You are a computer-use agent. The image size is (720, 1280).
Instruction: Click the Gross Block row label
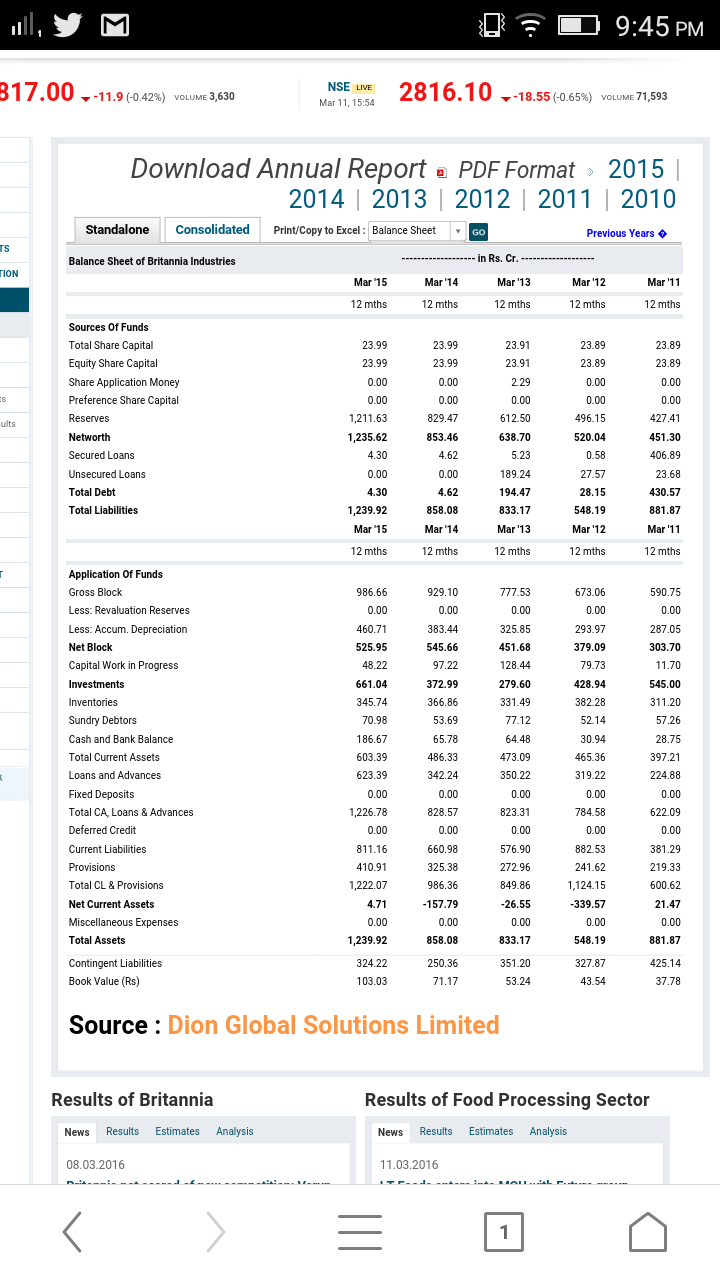[x=96, y=592]
